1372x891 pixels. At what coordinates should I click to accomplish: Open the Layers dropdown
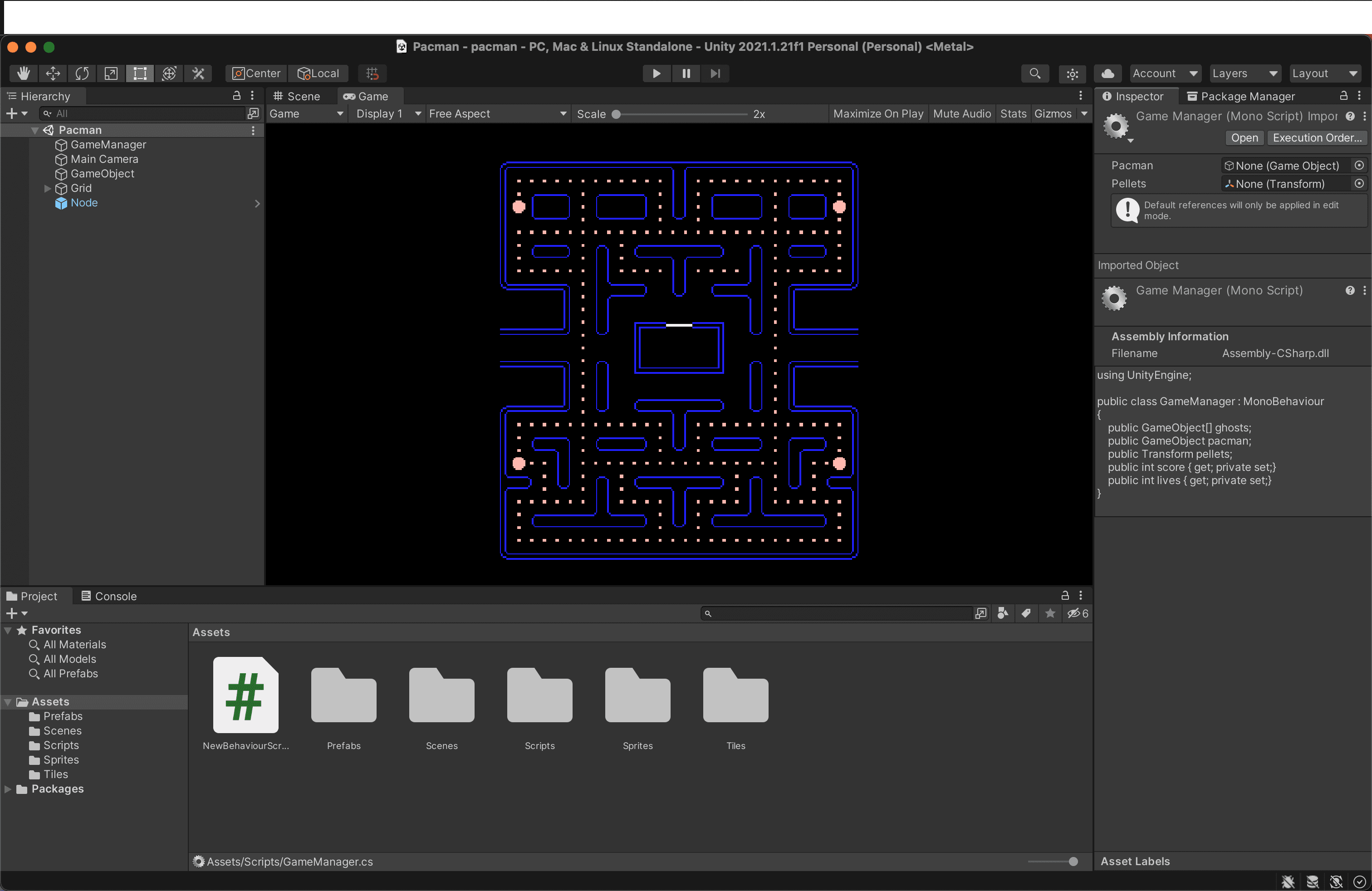1245,73
